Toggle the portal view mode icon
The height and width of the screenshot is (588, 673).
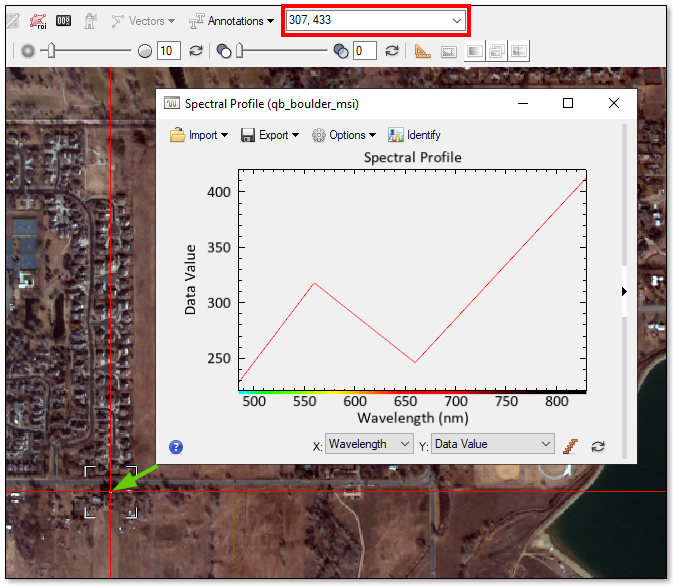pos(449,51)
